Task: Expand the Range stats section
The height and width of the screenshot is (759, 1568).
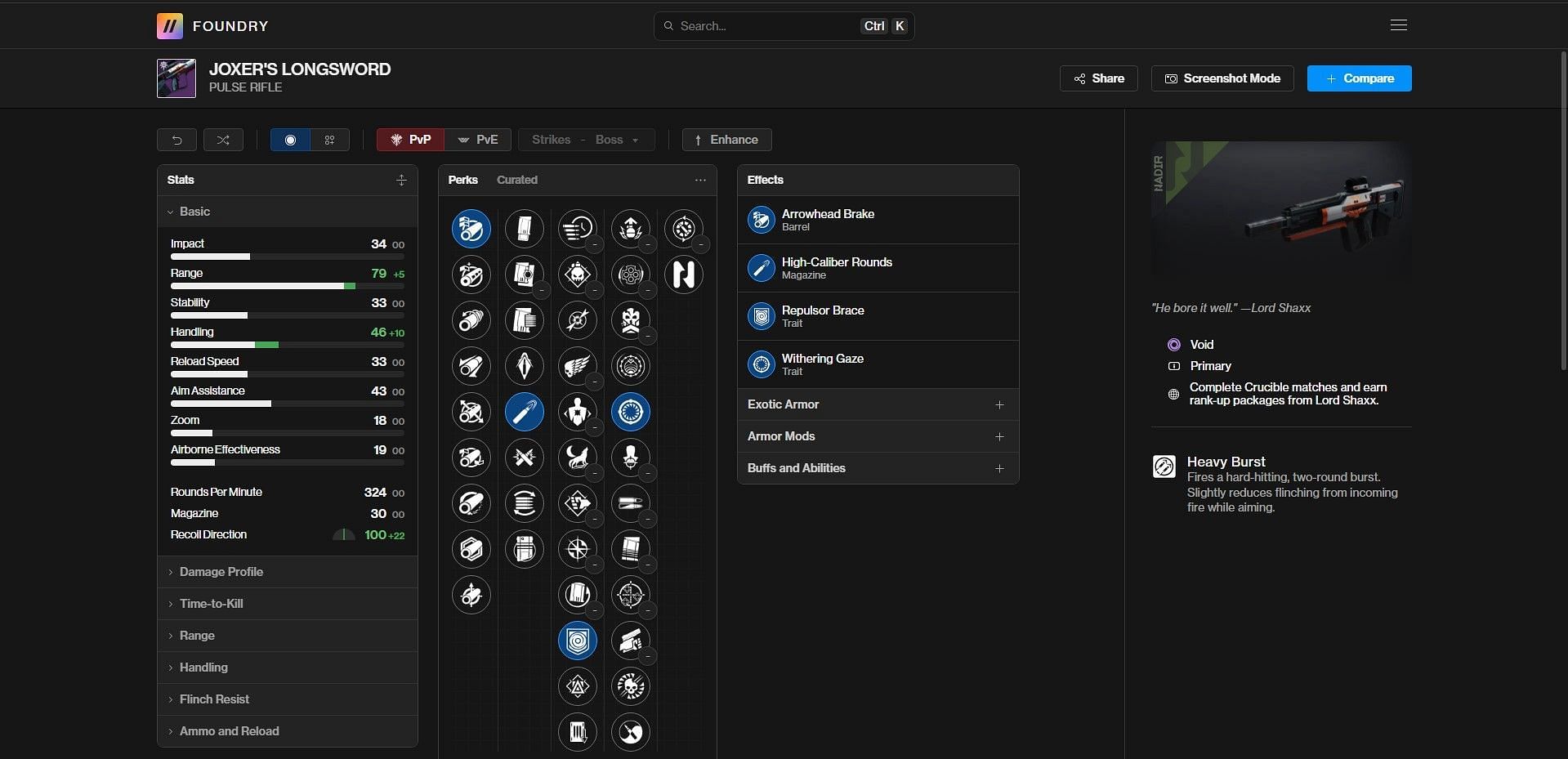Action: [288, 636]
